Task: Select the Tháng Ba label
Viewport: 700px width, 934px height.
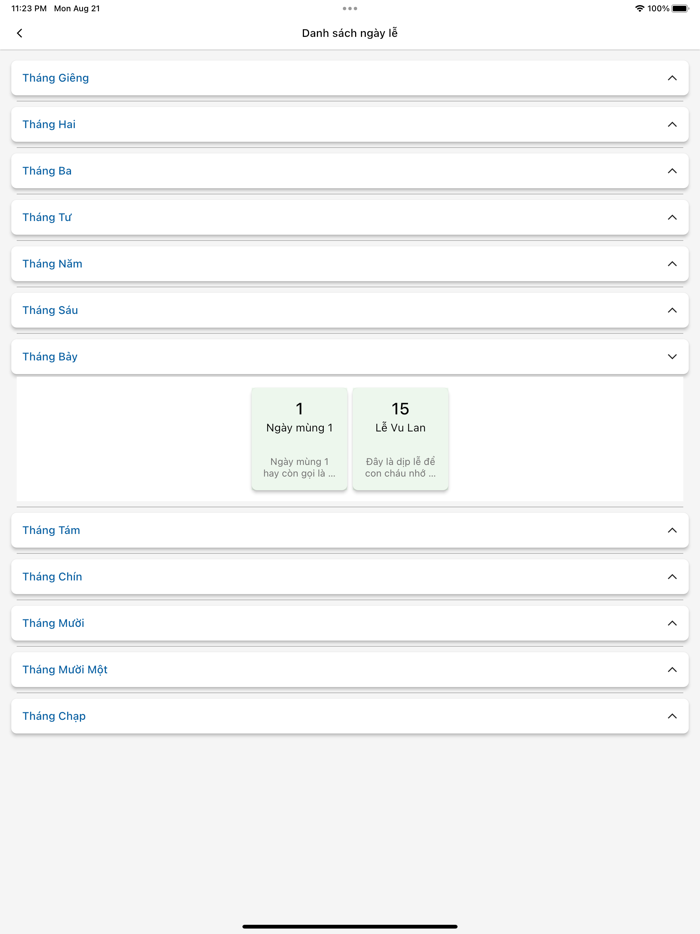Action: 47,171
